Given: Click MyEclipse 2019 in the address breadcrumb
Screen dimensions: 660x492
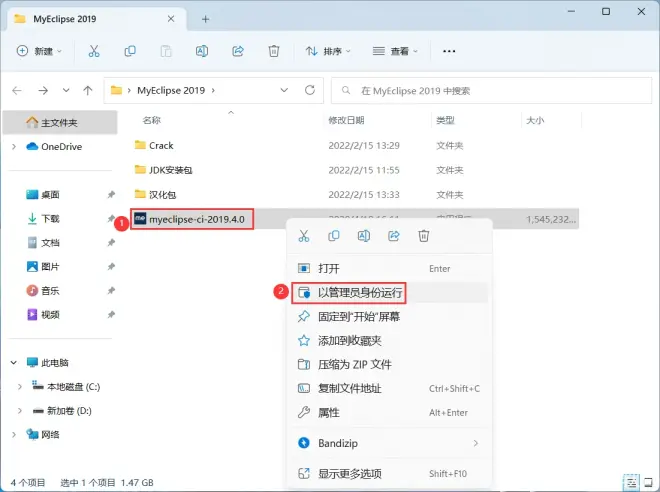Looking at the screenshot, I should pyautogui.click(x=171, y=90).
